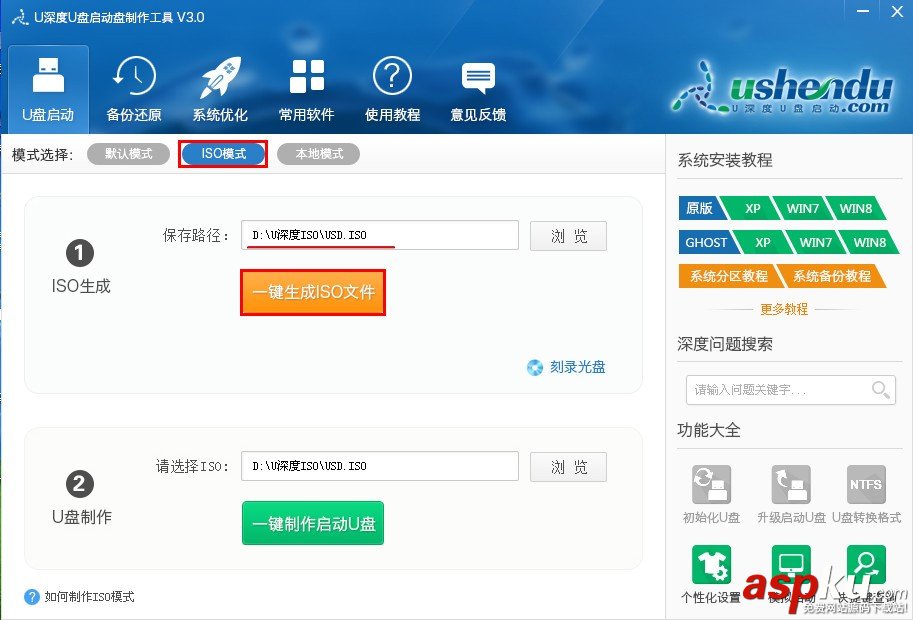Click 一键生成ISO文件 orange button
913x620 pixels.
pyautogui.click(x=313, y=292)
